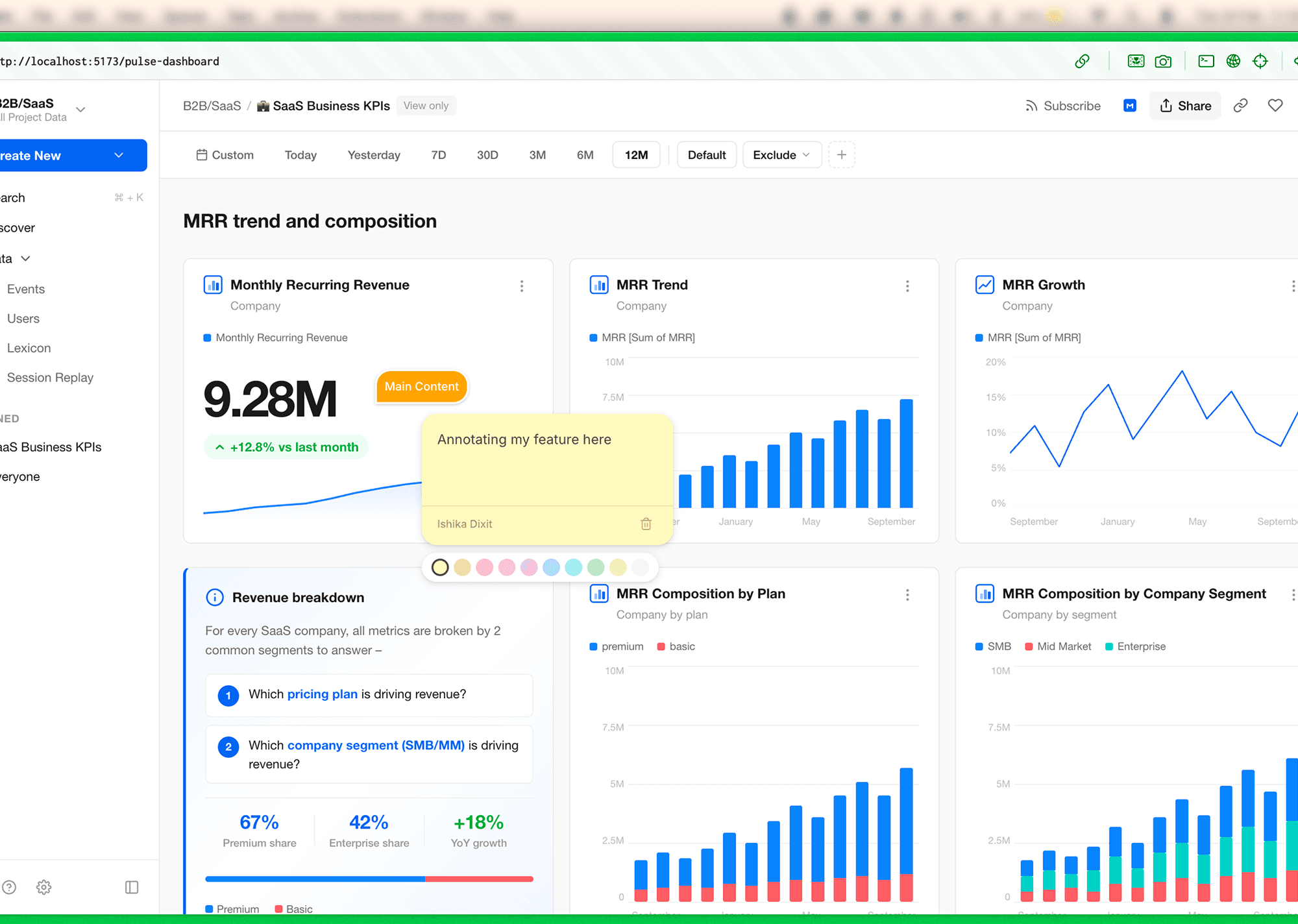Collapse the sidebar using panel icon

pos(132,887)
